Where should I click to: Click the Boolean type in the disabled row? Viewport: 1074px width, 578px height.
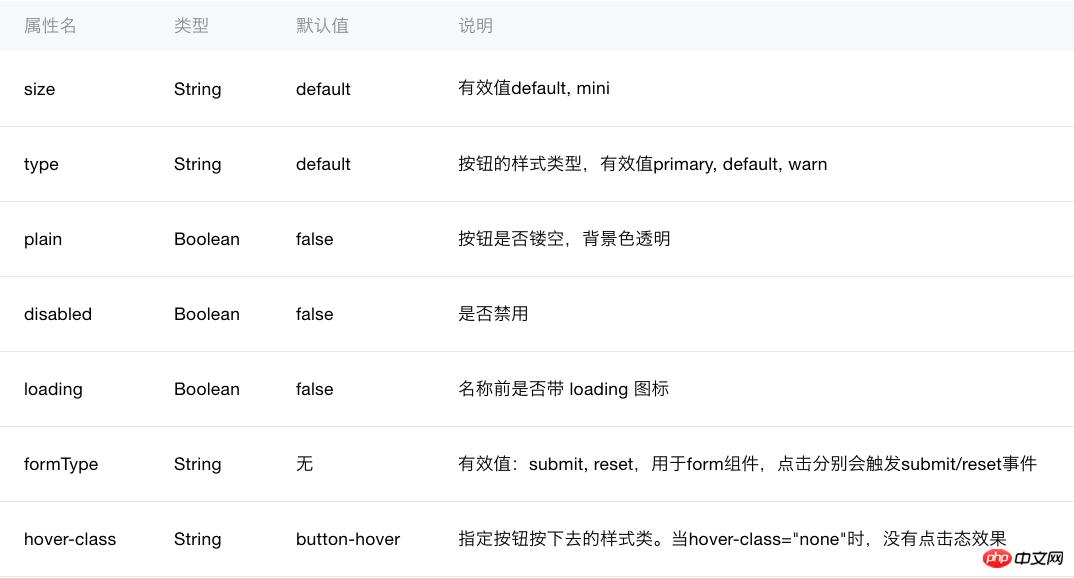(207, 314)
